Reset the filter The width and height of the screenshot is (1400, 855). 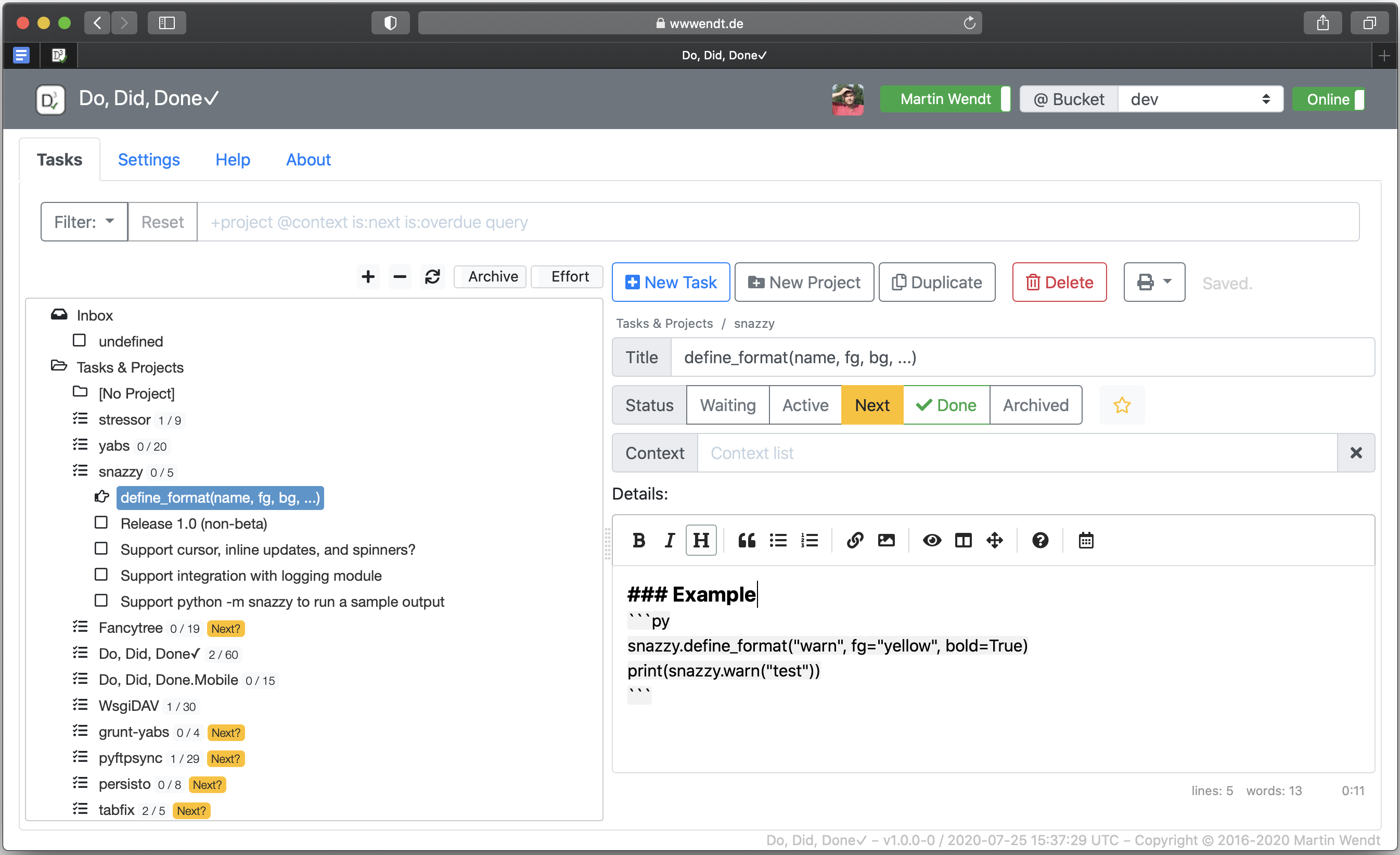coord(162,222)
